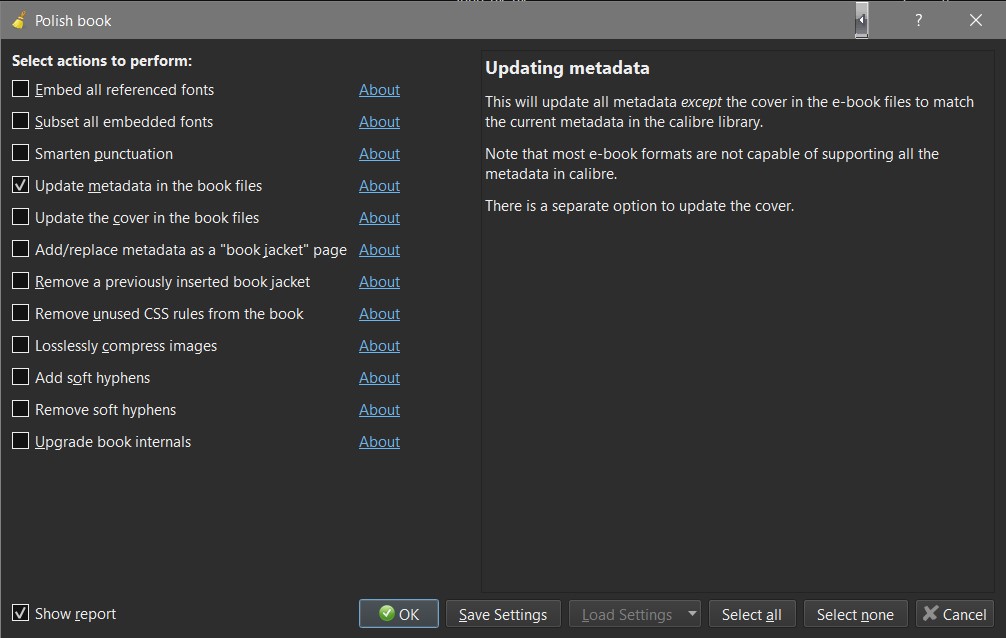Close the Polish book dialog

point(976,20)
